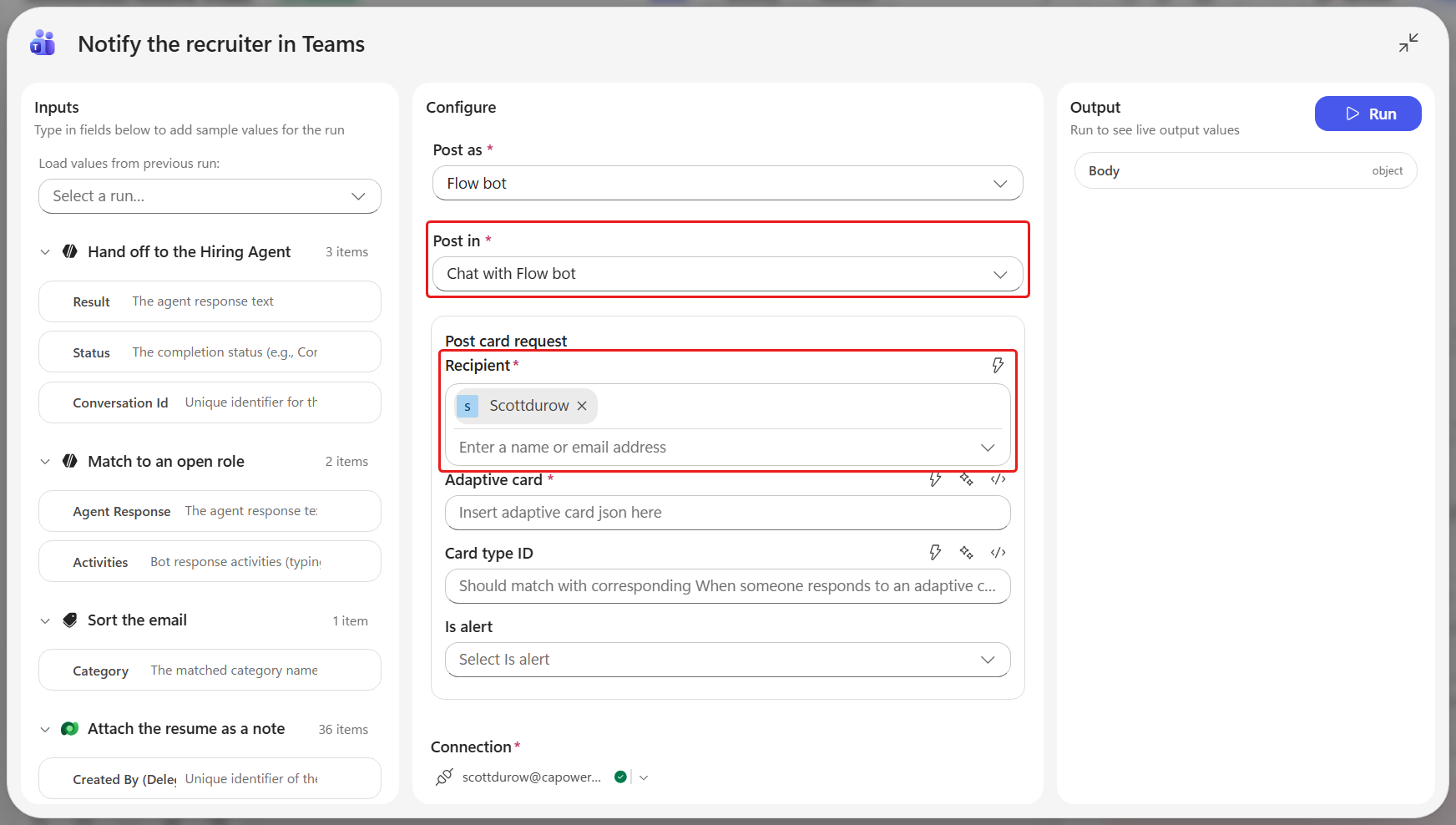Click the '3 items' count label
The height and width of the screenshot is (825, 1456).
[346, 252]
